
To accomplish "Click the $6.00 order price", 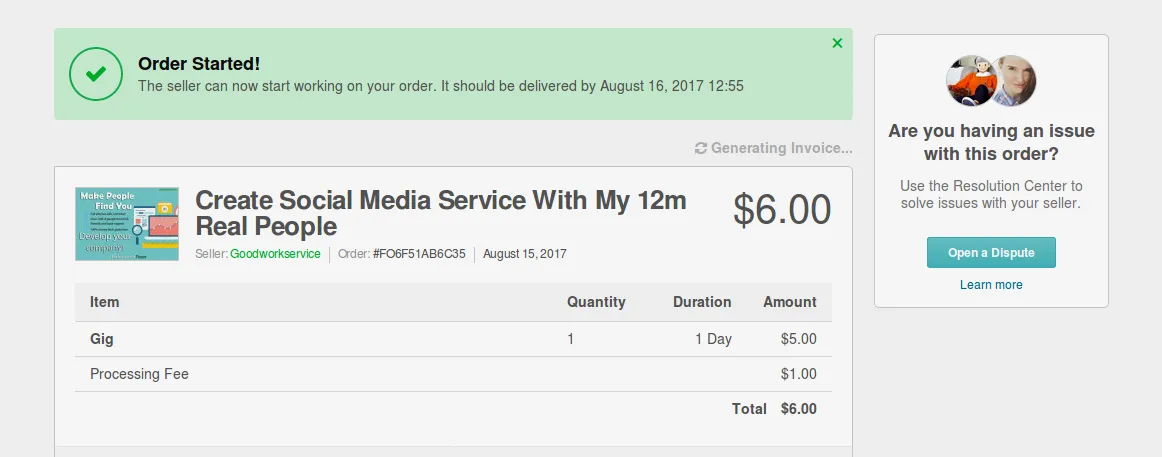I will tap(782, 210).
